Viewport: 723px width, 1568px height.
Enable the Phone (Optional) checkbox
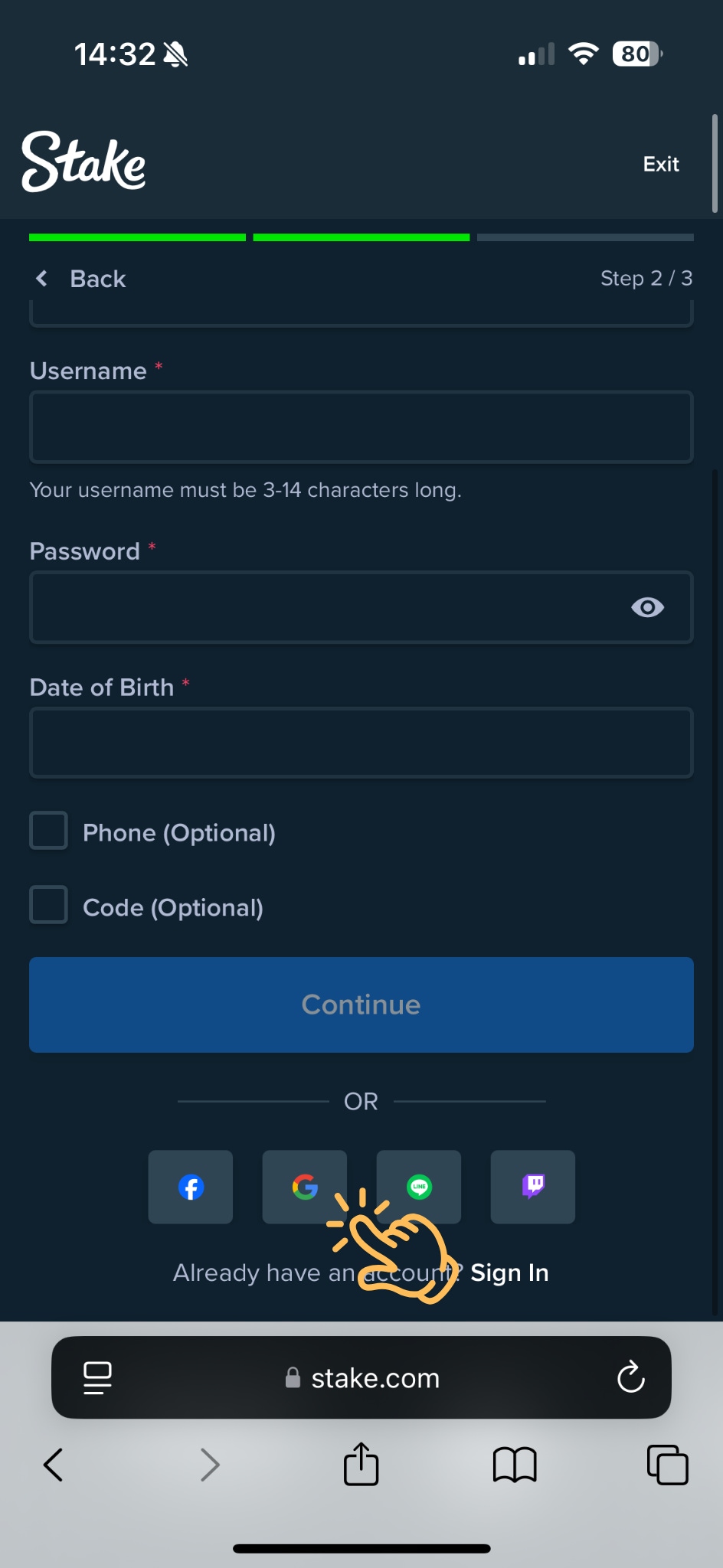click(48, 830)
